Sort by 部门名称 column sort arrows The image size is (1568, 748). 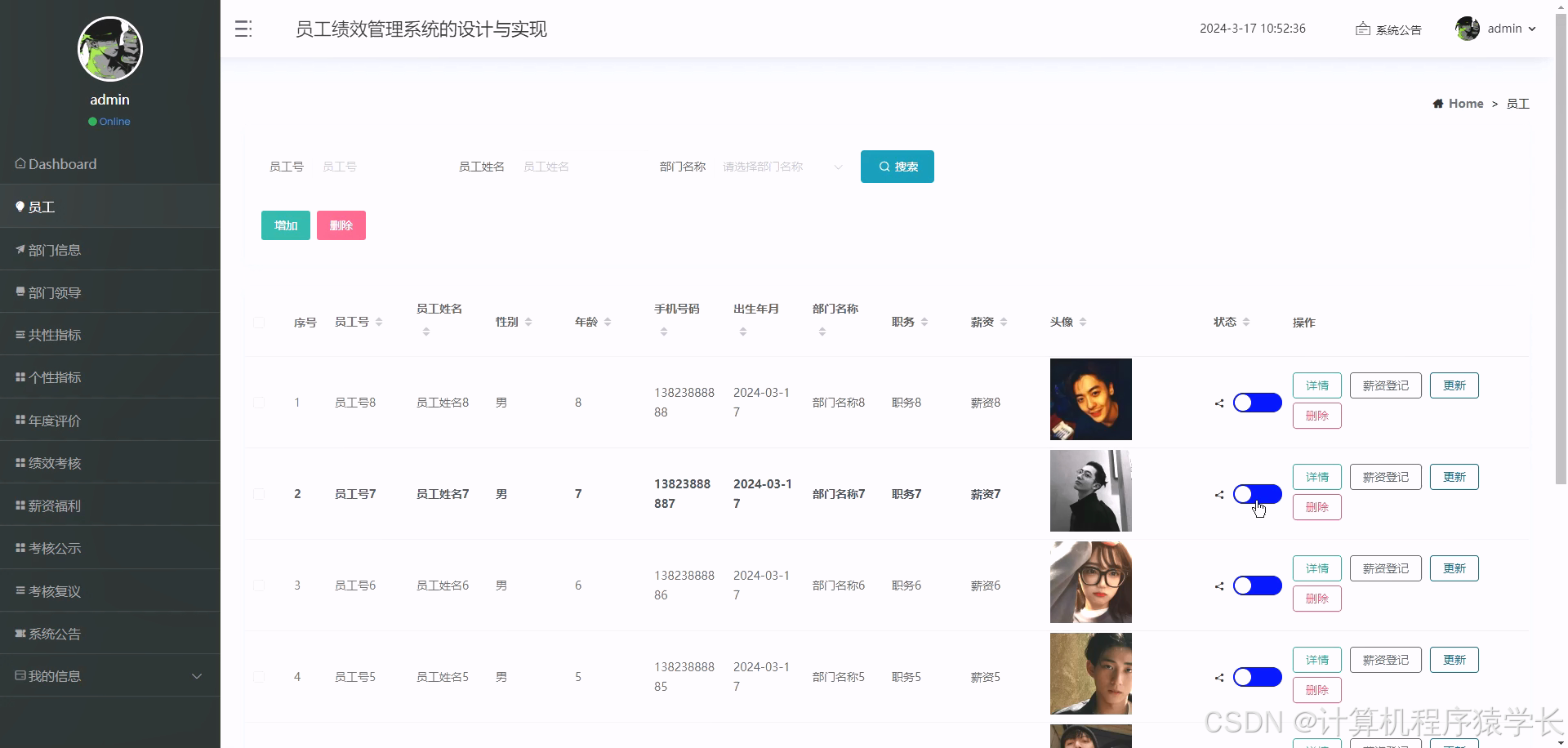pyautogui.click(x=822, y=332)
